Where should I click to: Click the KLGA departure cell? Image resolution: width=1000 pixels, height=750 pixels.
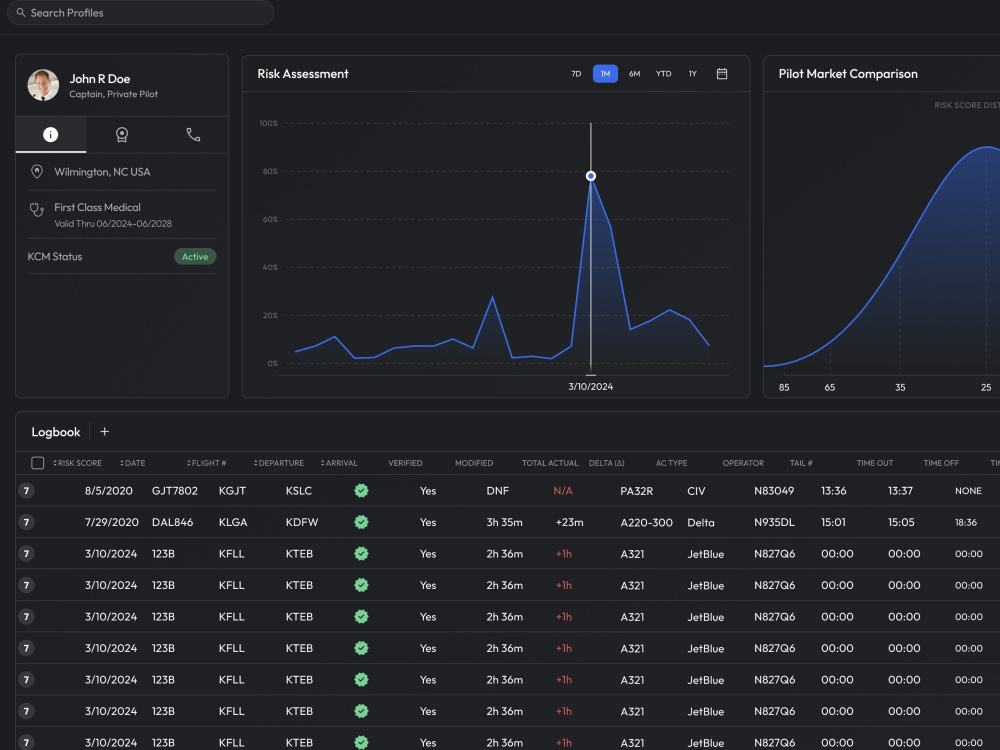pyautogui.click(x=233, y=522)
